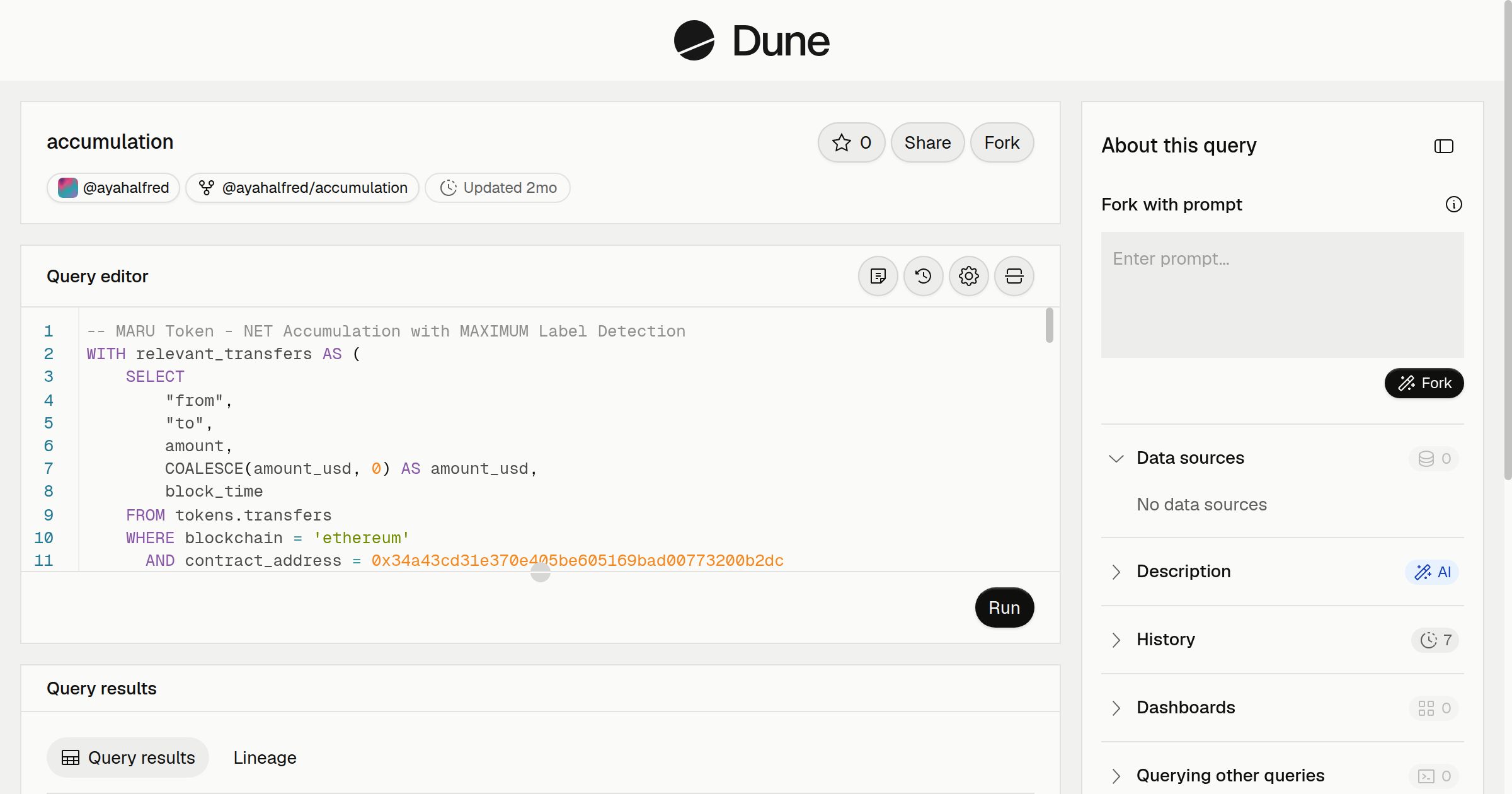The height and width of the screenshot is (794, 1512).
Task: Click line number 1 in the editor
Action: (x=49, y=331)
